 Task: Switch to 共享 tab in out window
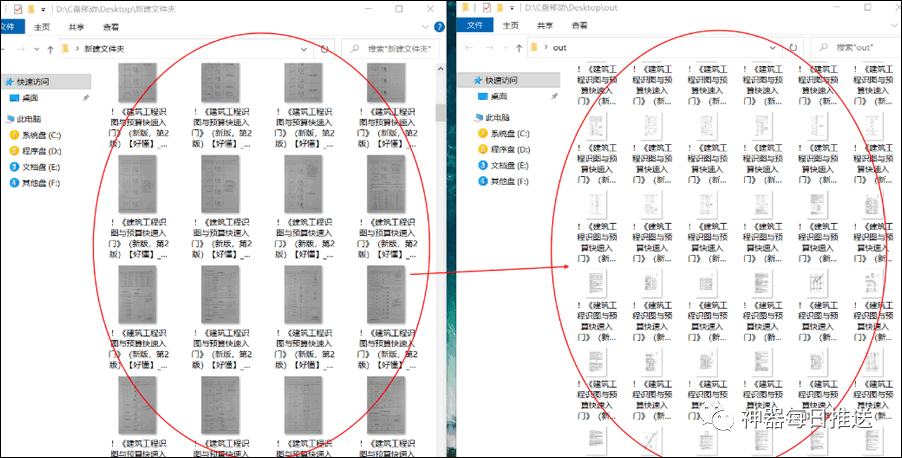[x=545, y=25]
